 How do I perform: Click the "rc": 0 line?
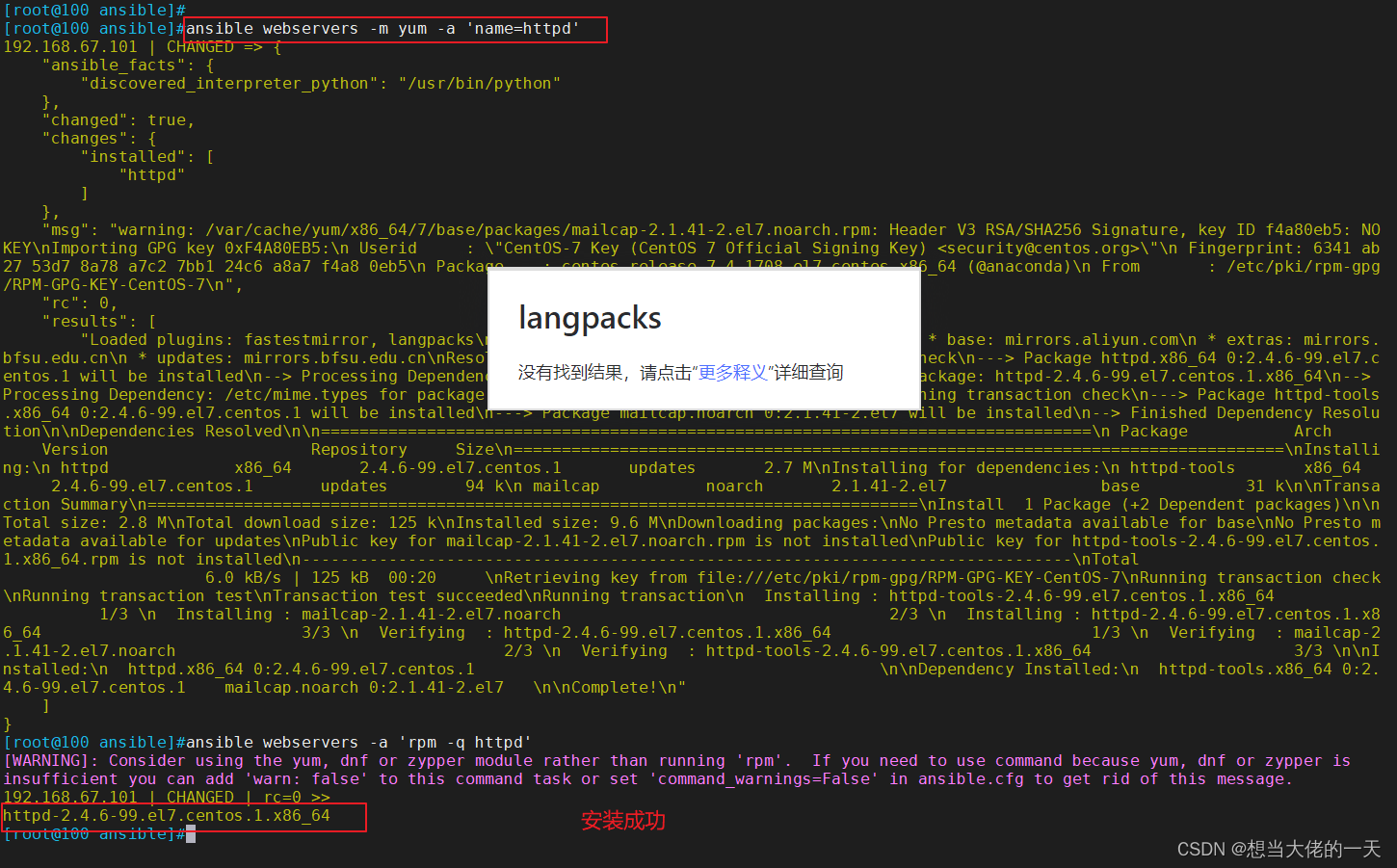(79, 303)
